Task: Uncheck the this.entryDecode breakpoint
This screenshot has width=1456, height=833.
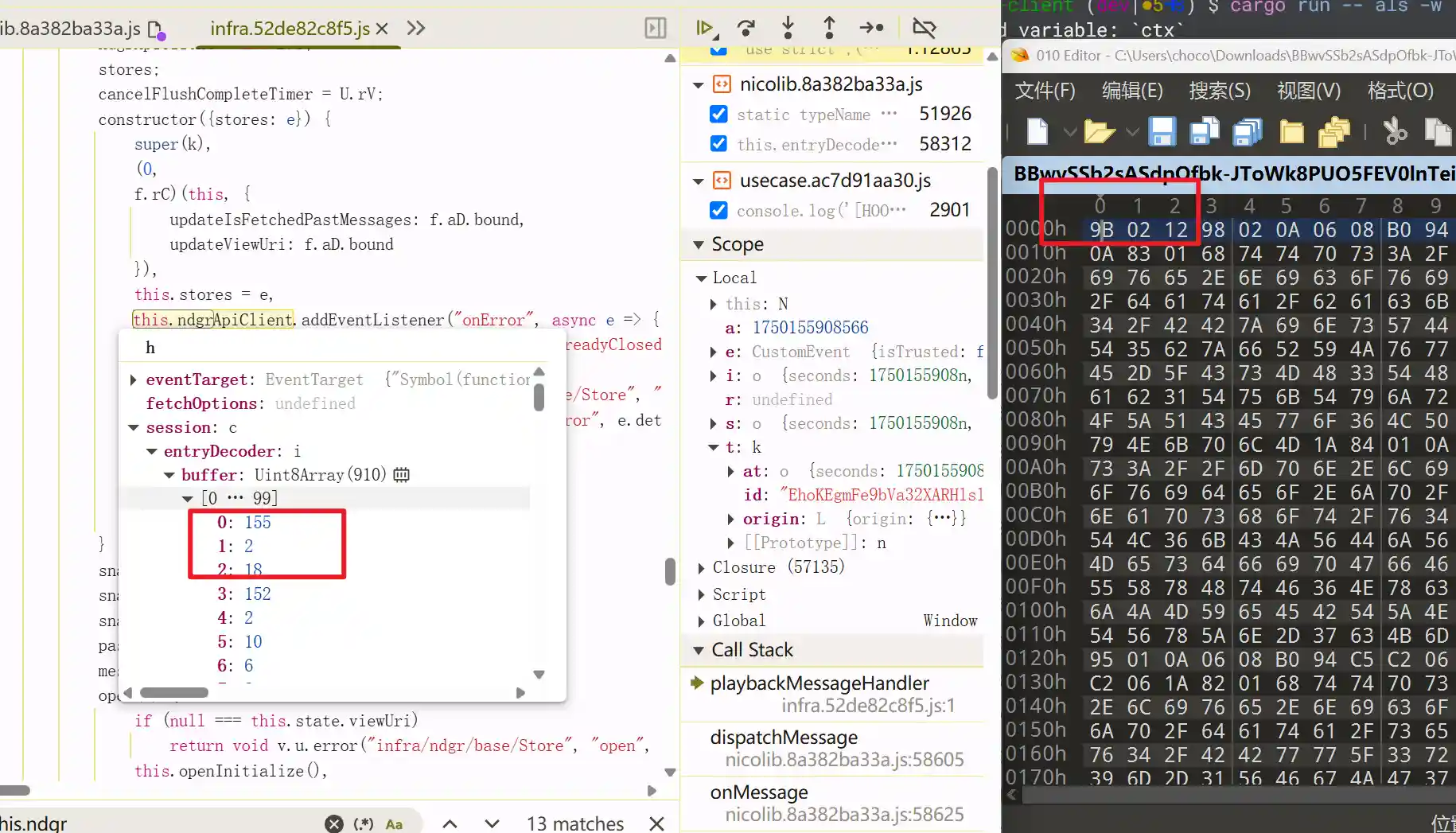Action: tap(718, 144)
